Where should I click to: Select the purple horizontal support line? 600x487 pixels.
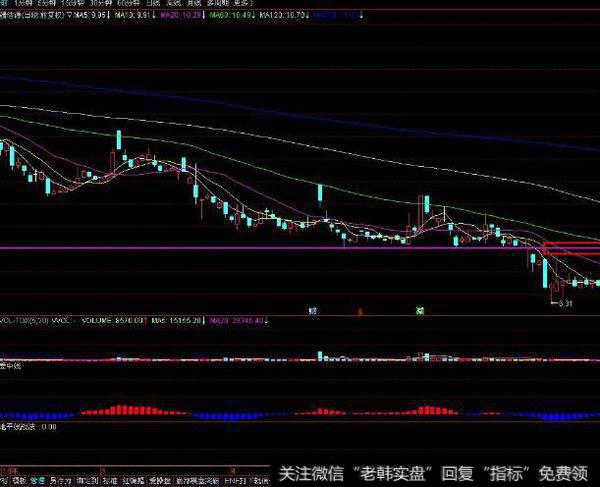pyautogui.click(x=200, y=247)
